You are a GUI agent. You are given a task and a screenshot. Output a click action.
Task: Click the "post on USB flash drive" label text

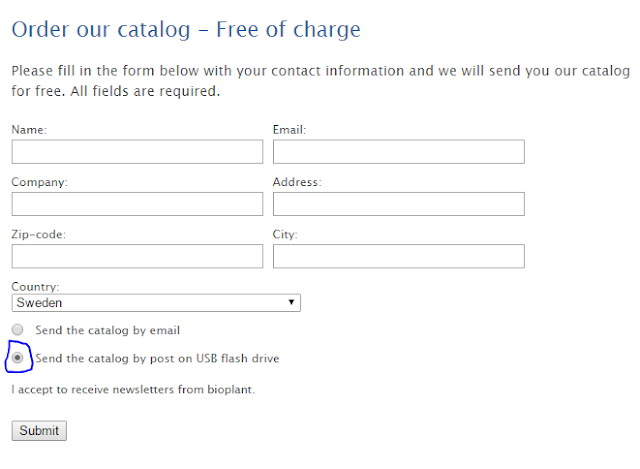point(215,358)
